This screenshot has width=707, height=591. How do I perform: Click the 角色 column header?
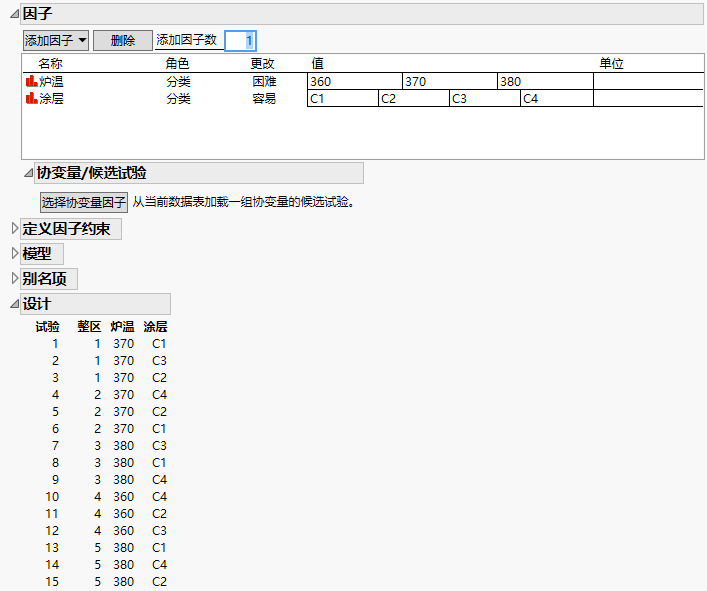(x=177, y=64)
